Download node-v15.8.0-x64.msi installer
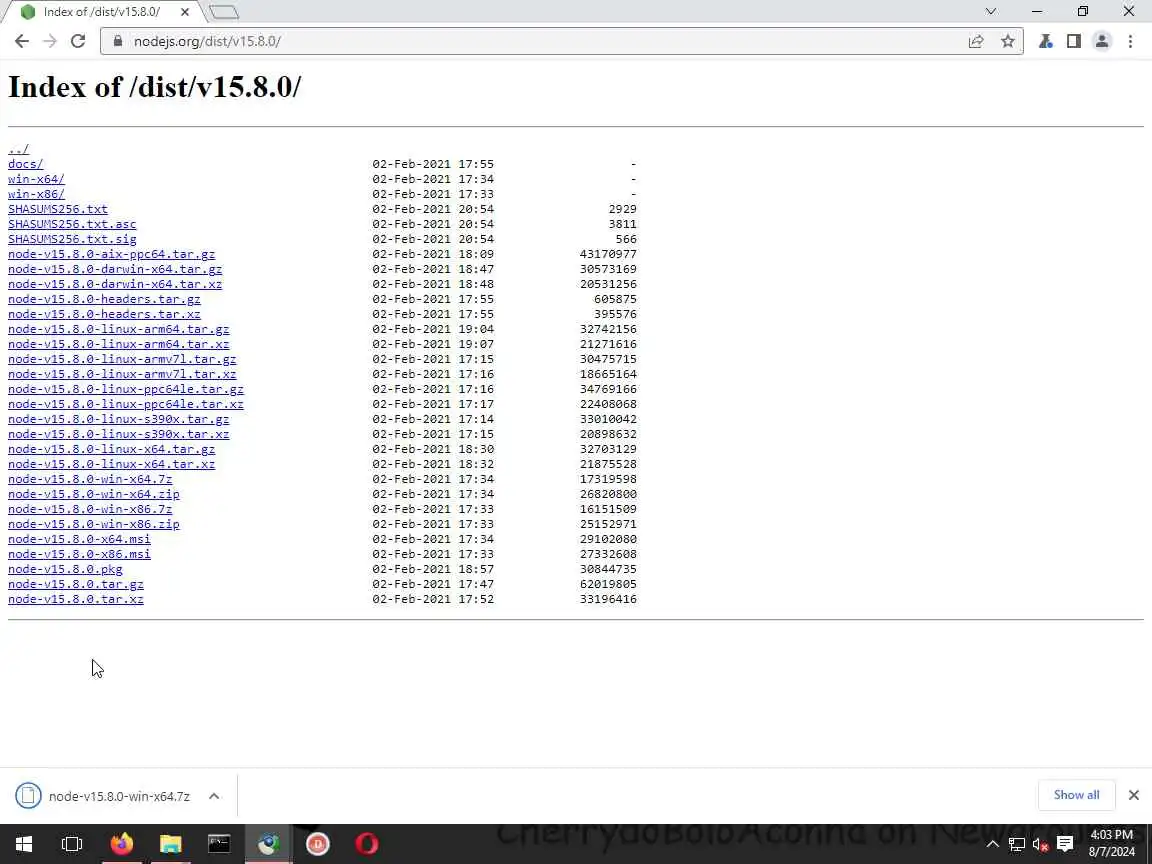 (x=79, y=539)
